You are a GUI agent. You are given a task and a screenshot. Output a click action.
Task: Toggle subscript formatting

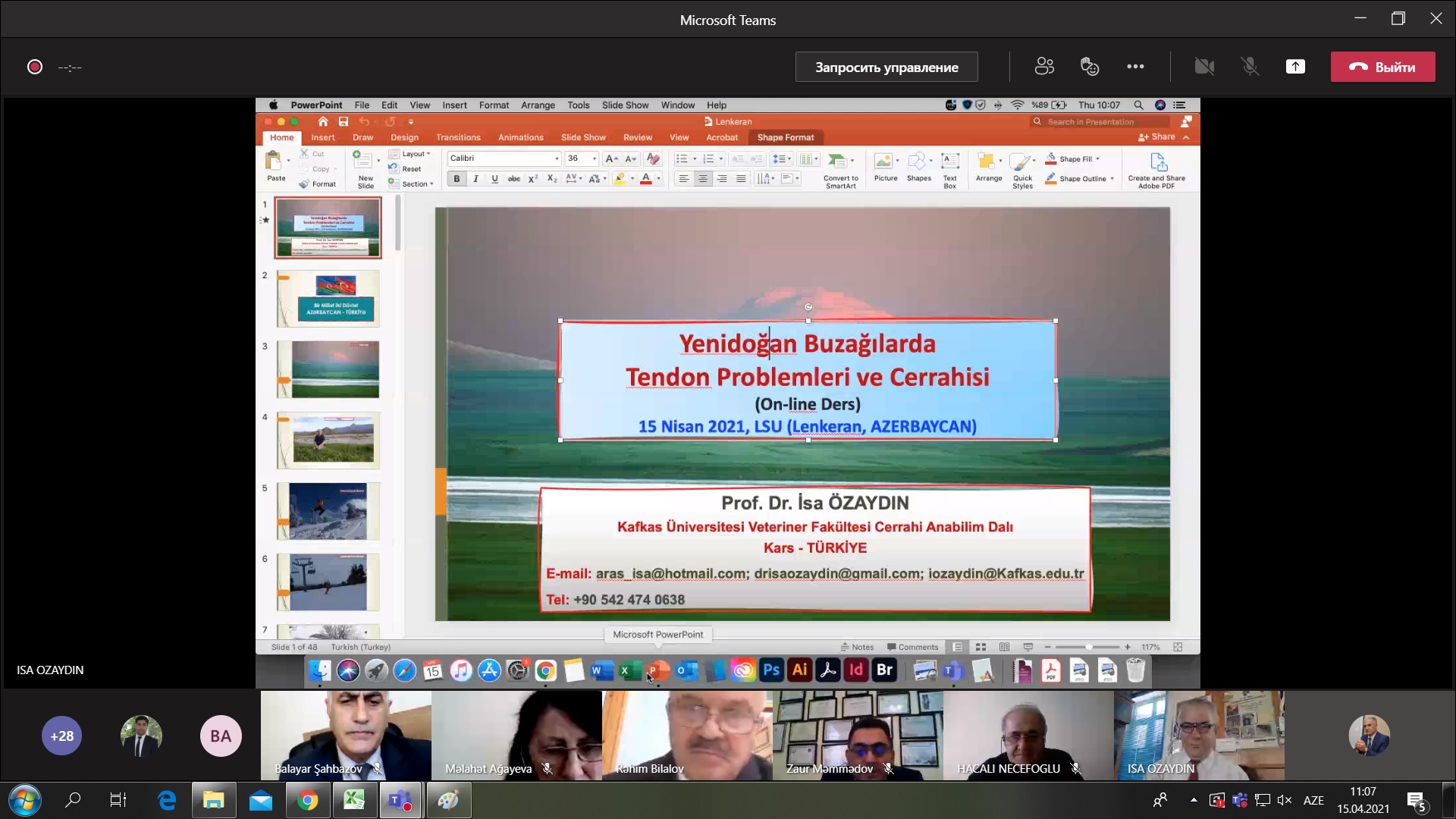(551, 179)
